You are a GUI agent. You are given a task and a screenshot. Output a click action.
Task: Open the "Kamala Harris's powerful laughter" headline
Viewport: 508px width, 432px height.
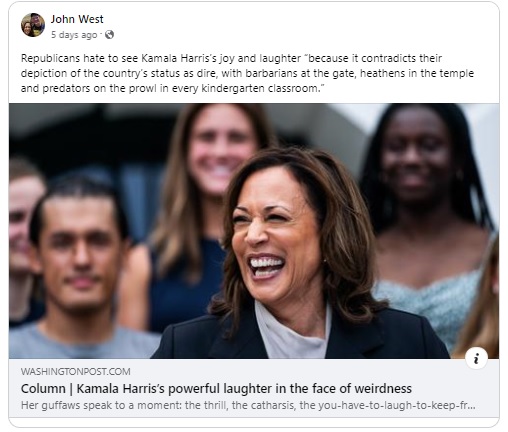coord(216,389)
